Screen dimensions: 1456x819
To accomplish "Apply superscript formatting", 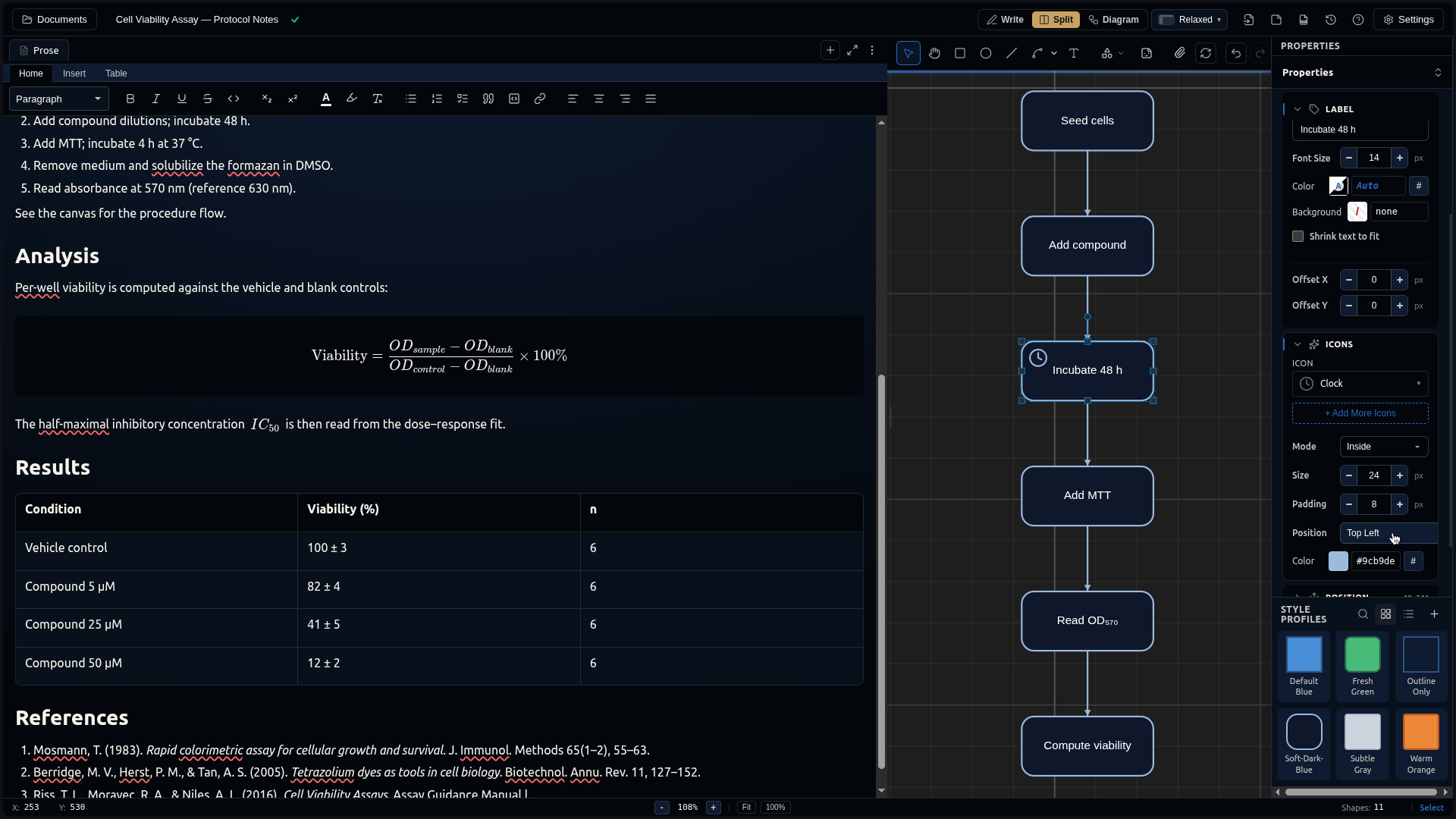I will click(293, 99).
